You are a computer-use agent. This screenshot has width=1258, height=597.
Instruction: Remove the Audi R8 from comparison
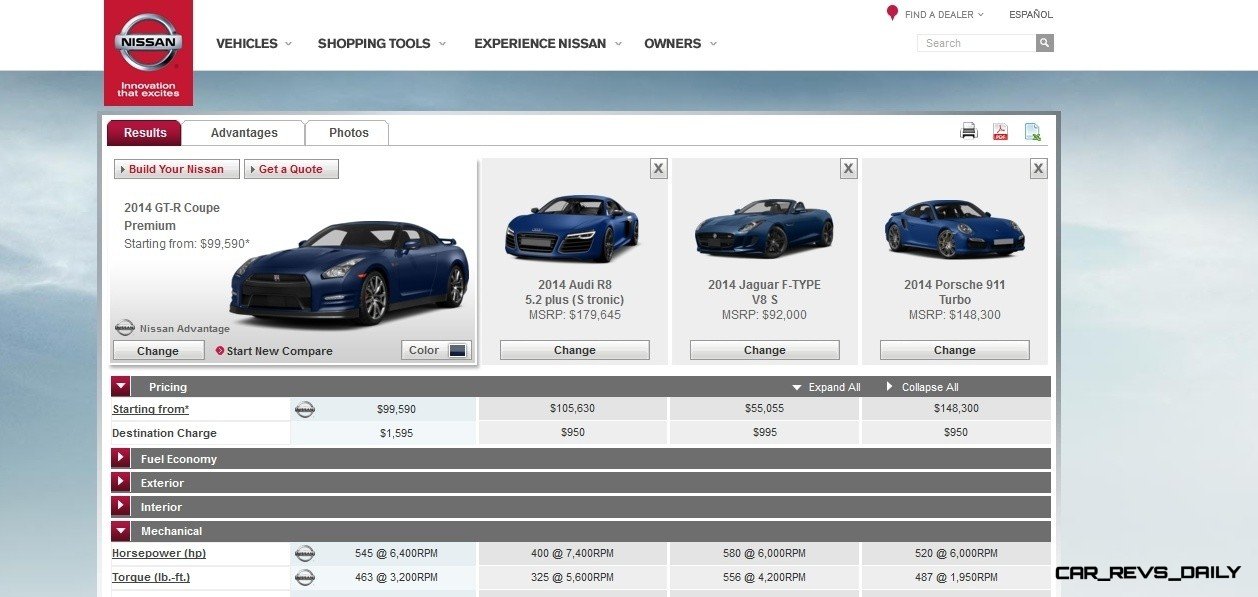(658, 168)
